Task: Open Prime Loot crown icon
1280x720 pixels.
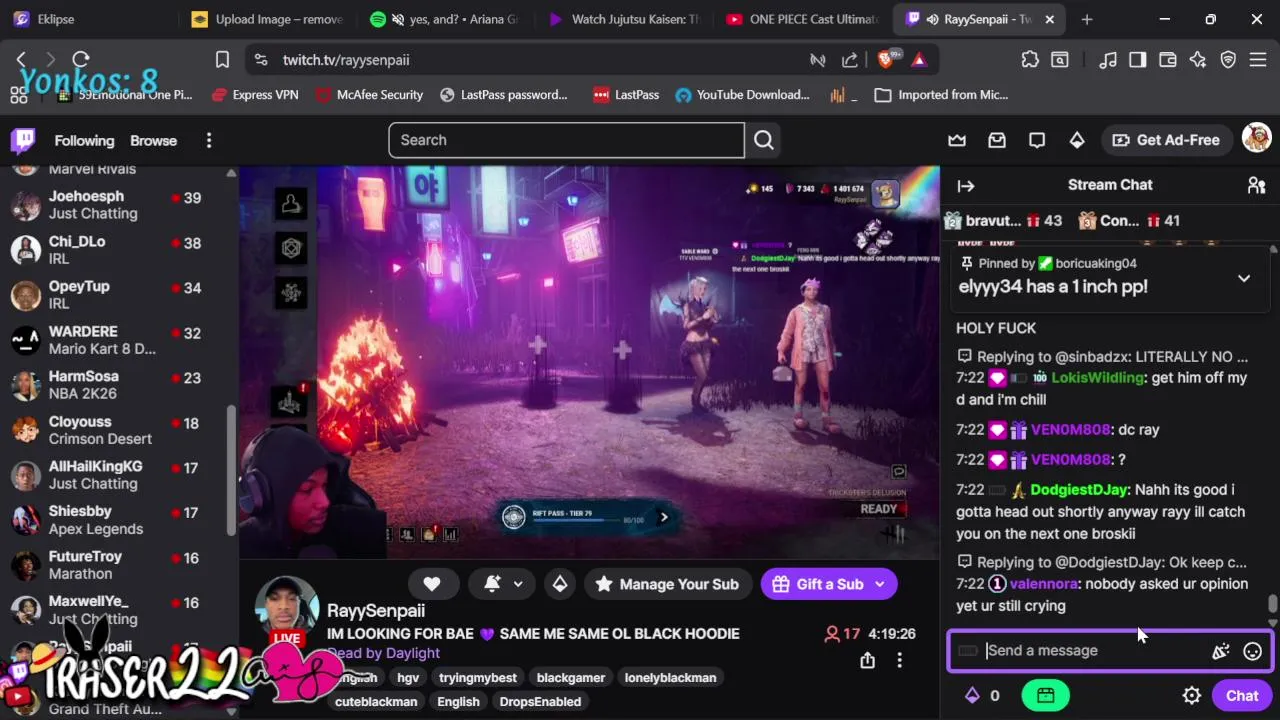Action: point(957,140)
